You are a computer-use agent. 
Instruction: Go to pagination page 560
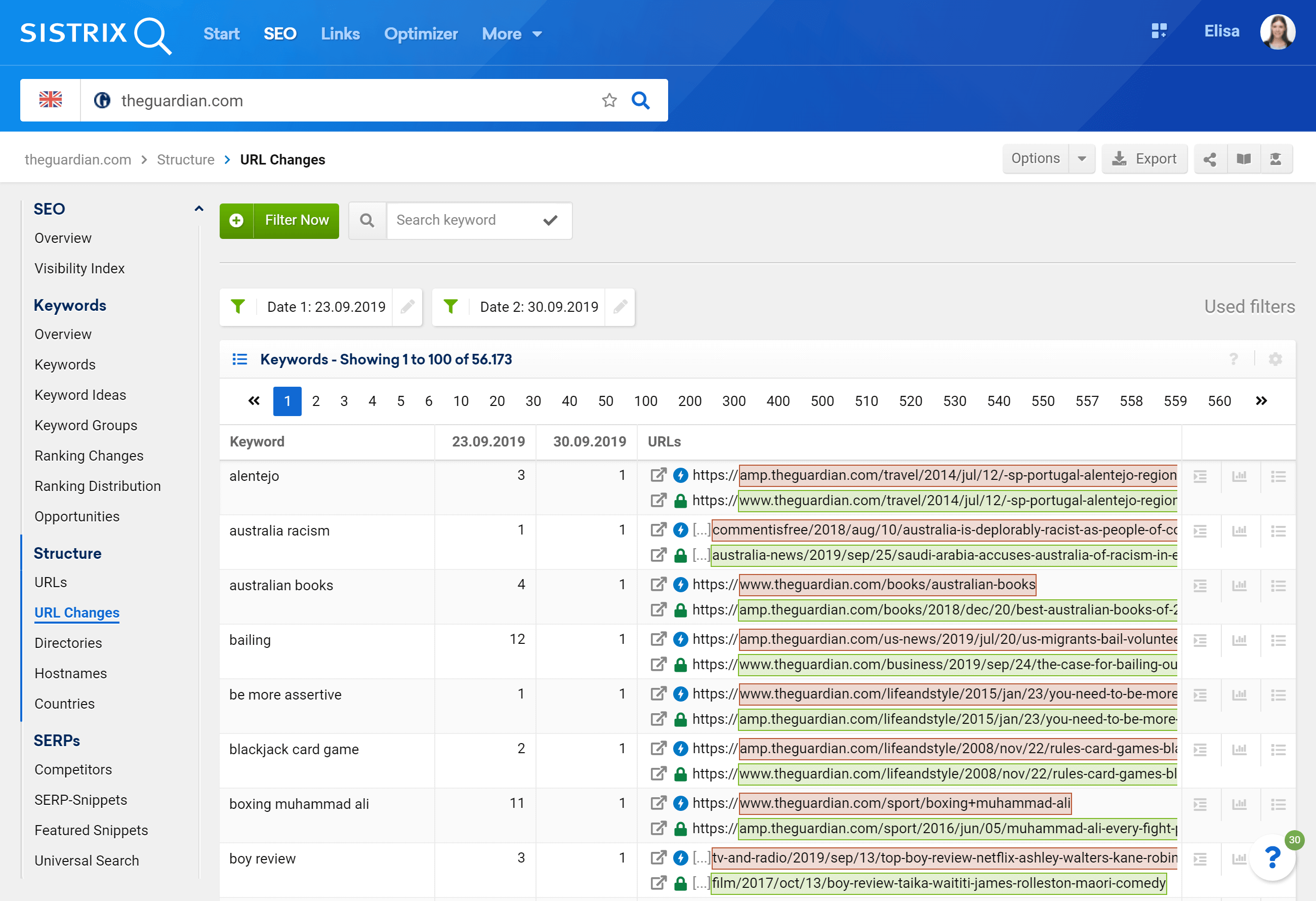point(1219,401)
